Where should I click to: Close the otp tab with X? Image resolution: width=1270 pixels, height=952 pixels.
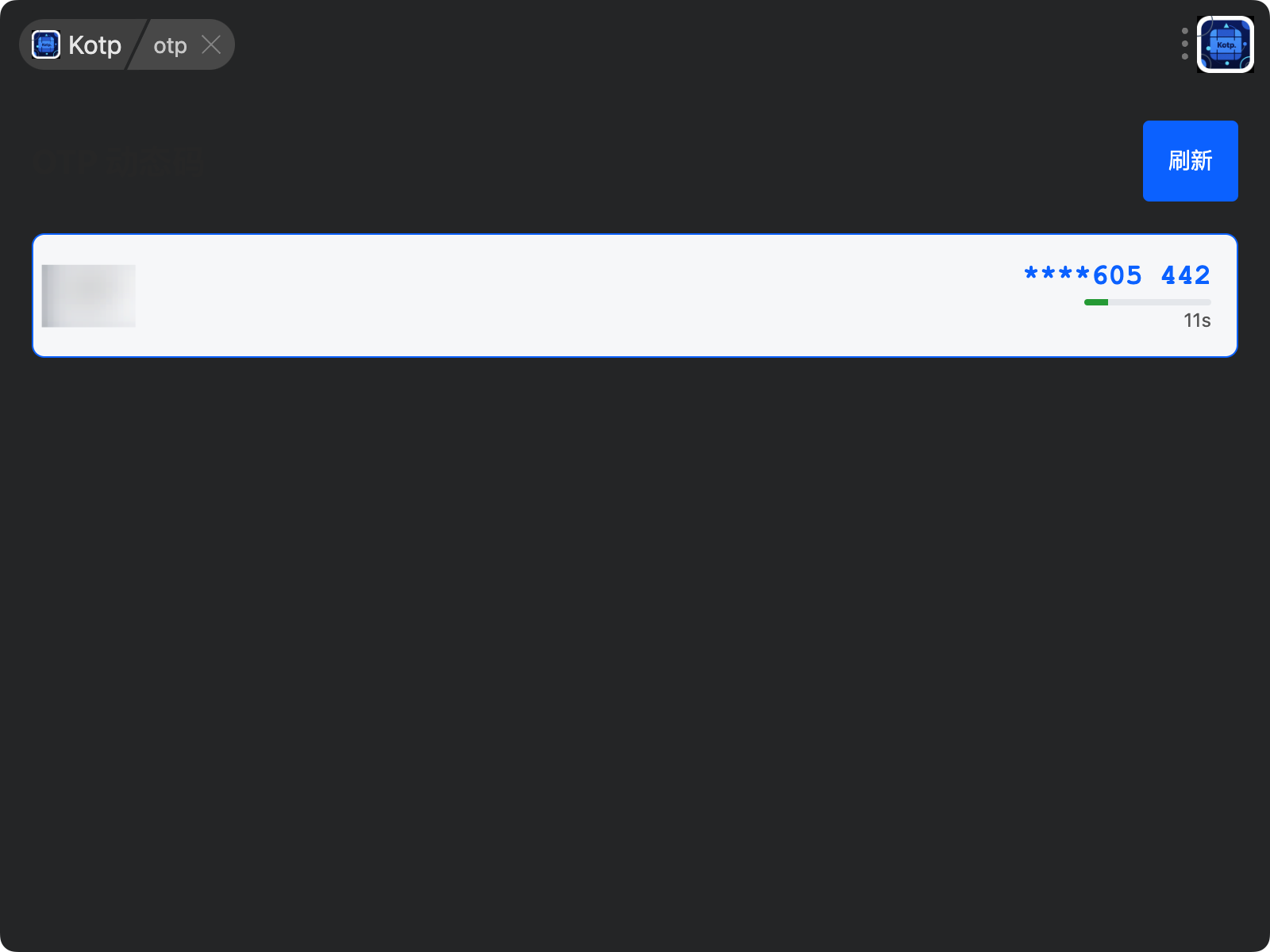point(211,44)
